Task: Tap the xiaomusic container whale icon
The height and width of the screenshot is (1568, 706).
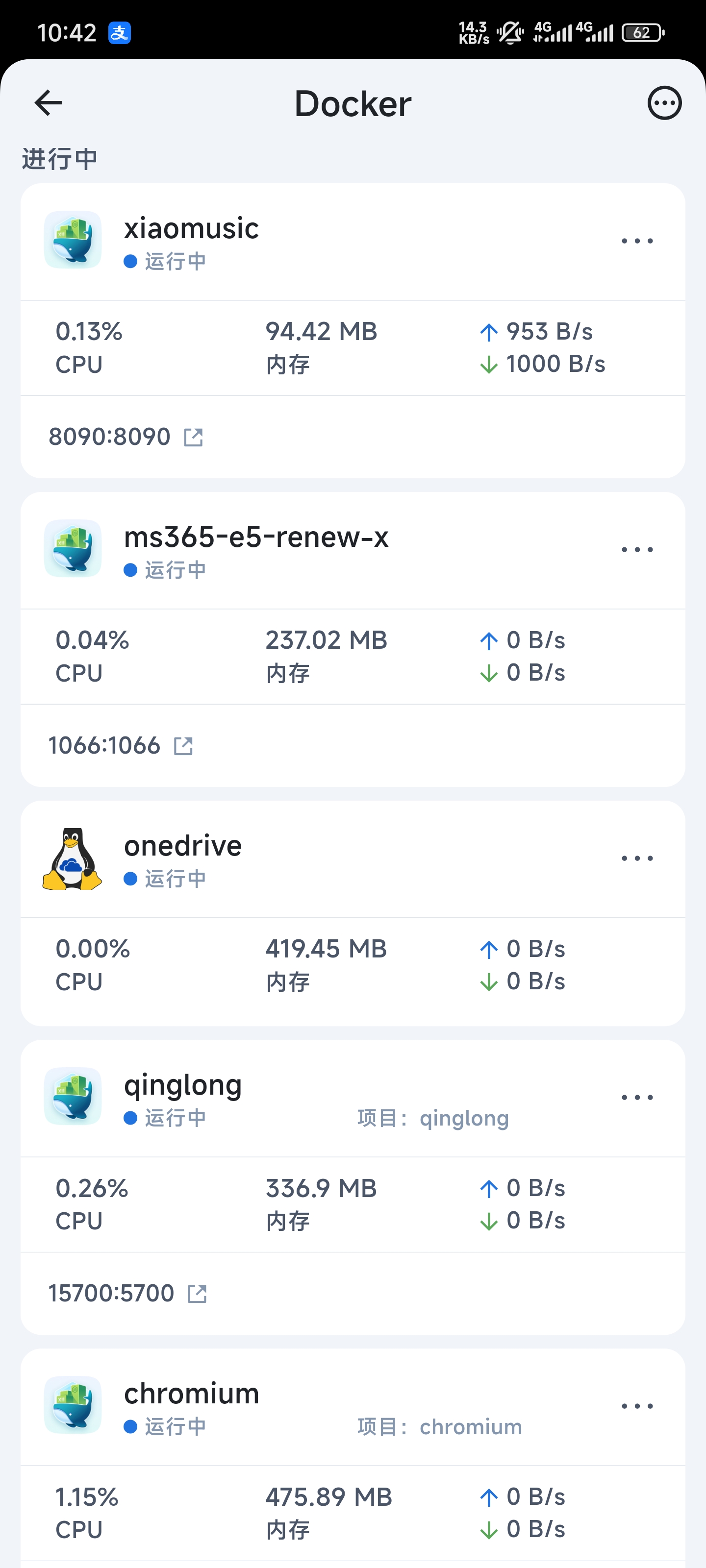Action: coord(73,240)
